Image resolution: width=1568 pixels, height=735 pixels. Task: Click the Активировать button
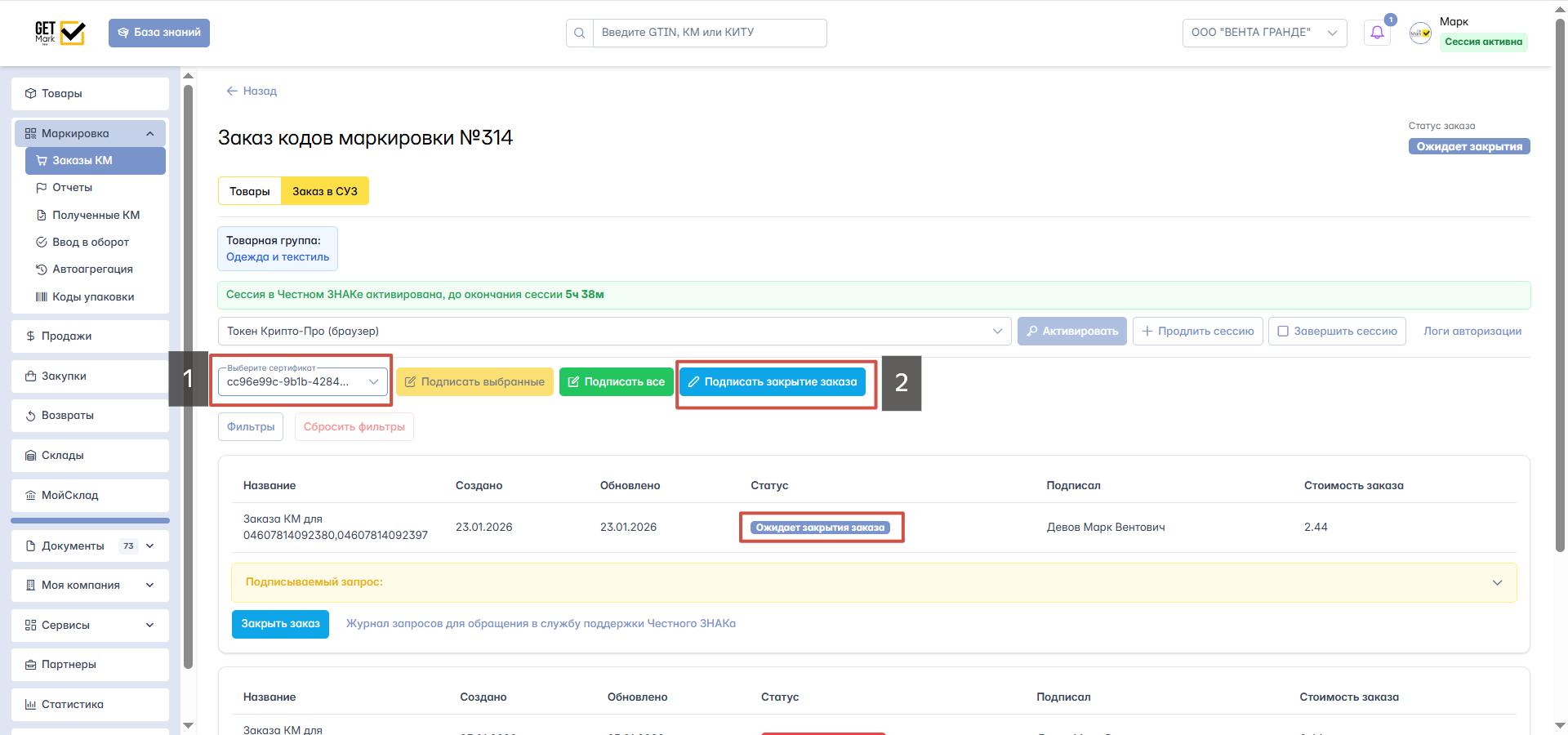click(1072, 332)
